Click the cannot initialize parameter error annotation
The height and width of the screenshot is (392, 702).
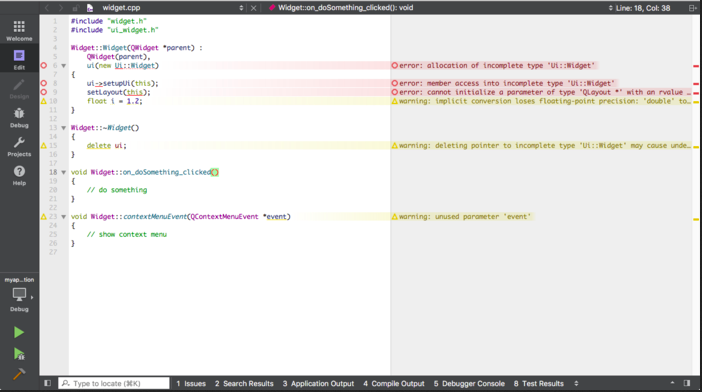(541, 92)
